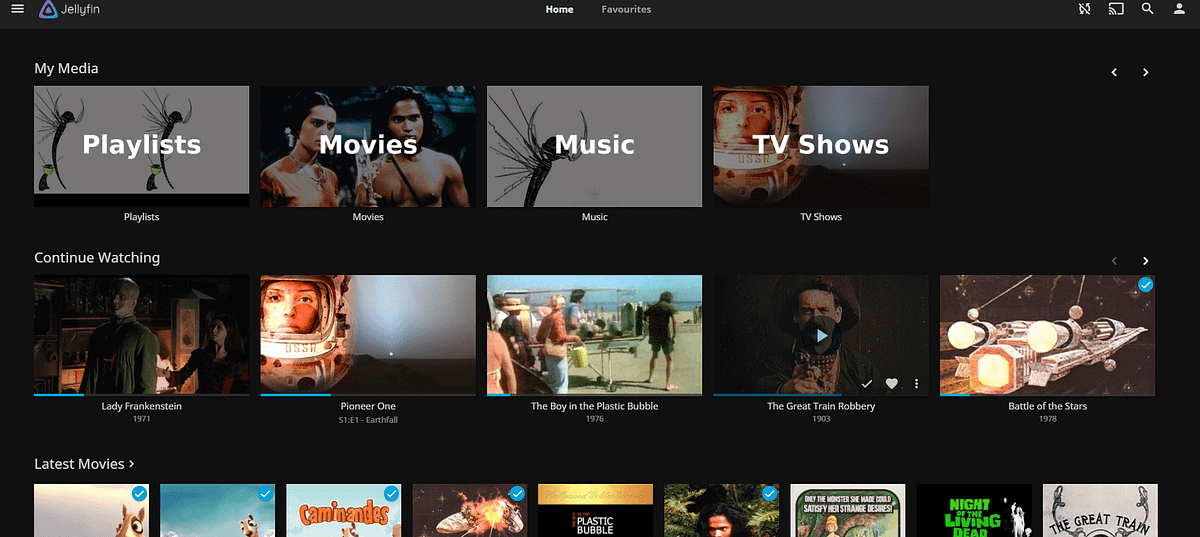Play The Great Train Robbery via play icon
This screenshot has width=1200, height=537.
coord(821,336)
